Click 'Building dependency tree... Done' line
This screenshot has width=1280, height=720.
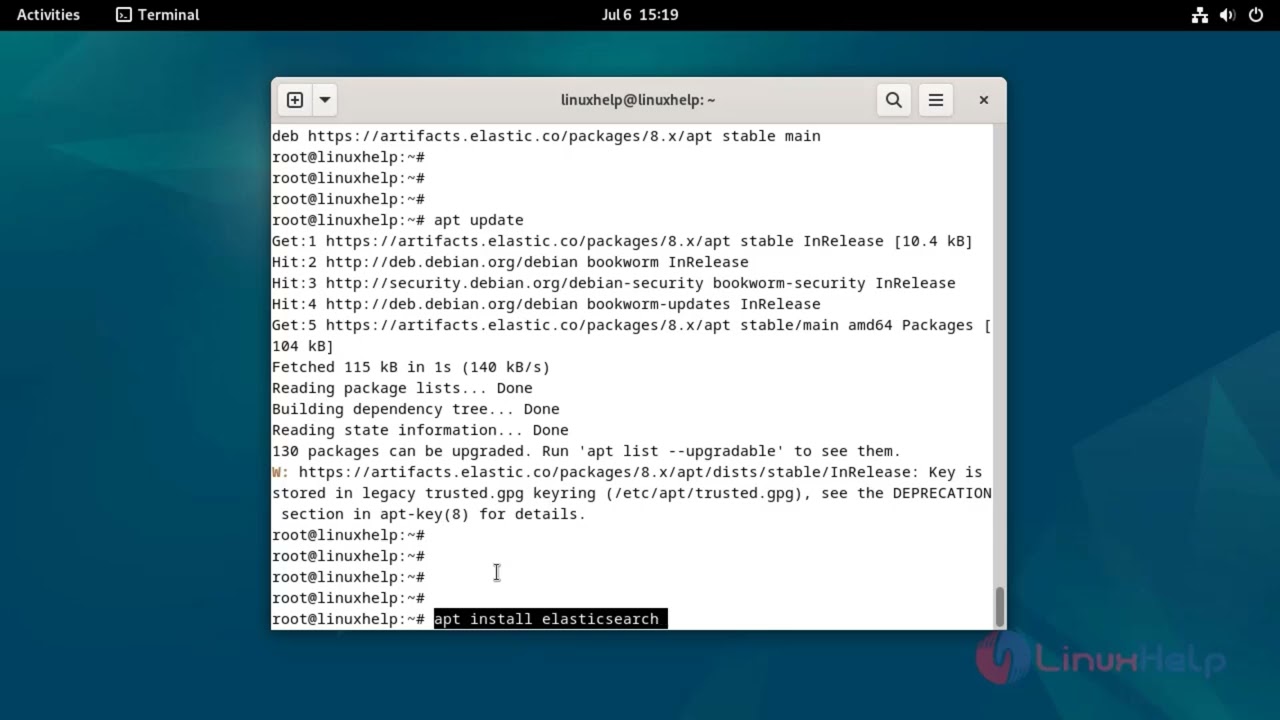click(416, 409)
